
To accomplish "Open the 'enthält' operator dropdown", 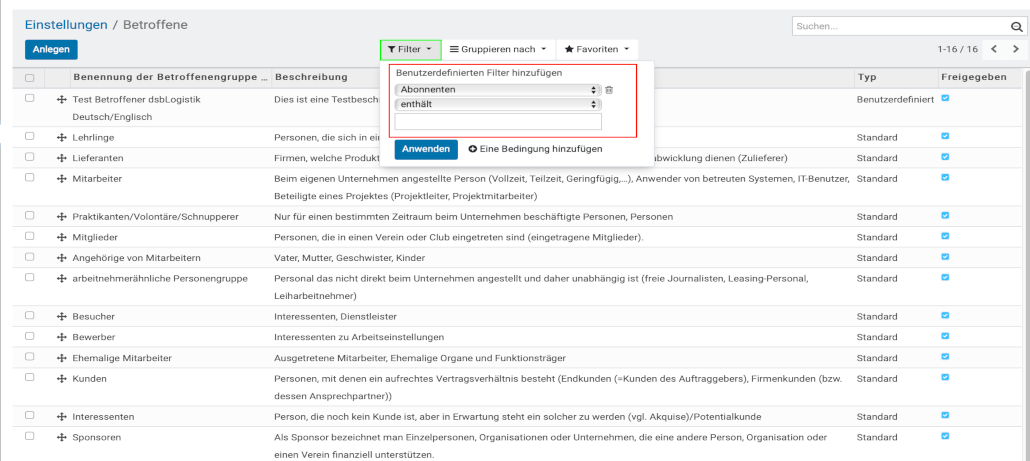I will pyautogui.click(x=497, y=103).
